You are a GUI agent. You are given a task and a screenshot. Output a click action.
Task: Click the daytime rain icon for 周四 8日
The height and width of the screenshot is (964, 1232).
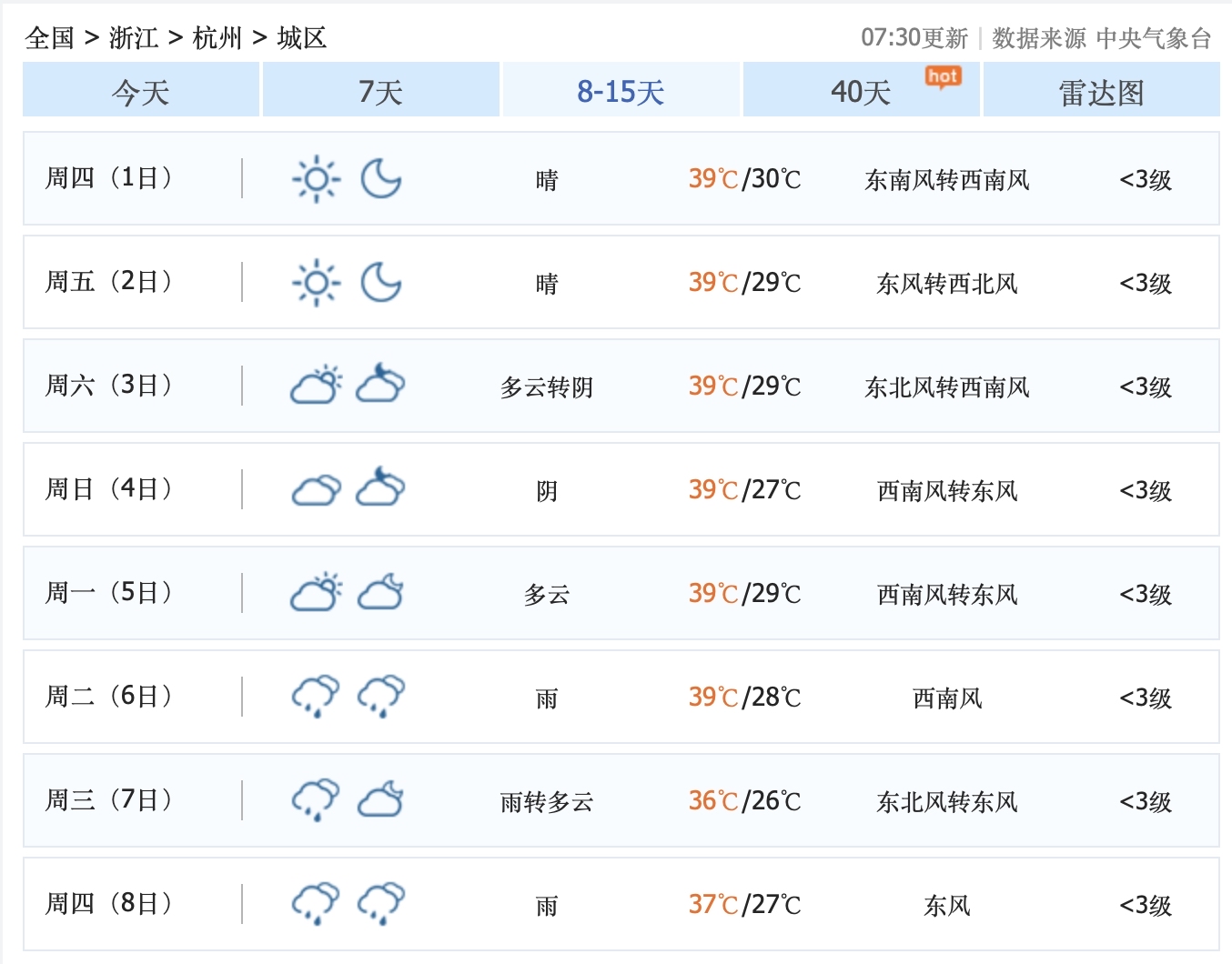(x=316, y=904)
